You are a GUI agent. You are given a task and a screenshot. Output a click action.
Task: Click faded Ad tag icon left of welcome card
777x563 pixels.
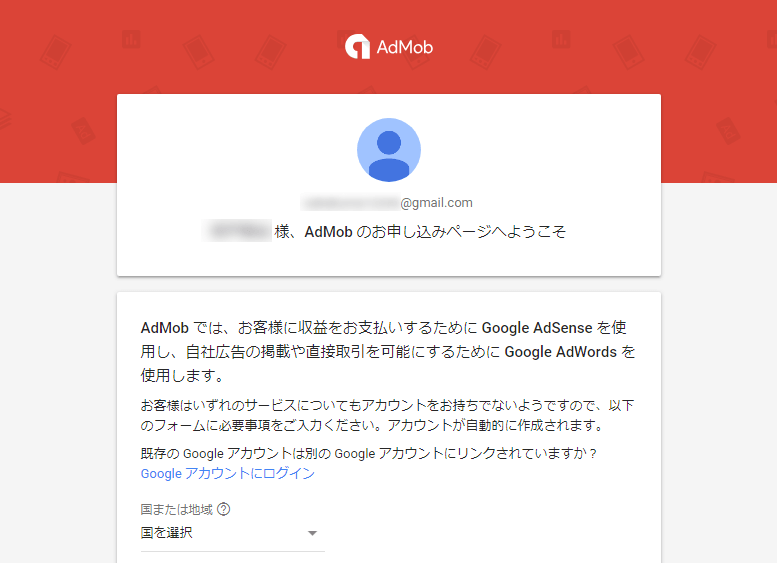click(x=83, y=131)
